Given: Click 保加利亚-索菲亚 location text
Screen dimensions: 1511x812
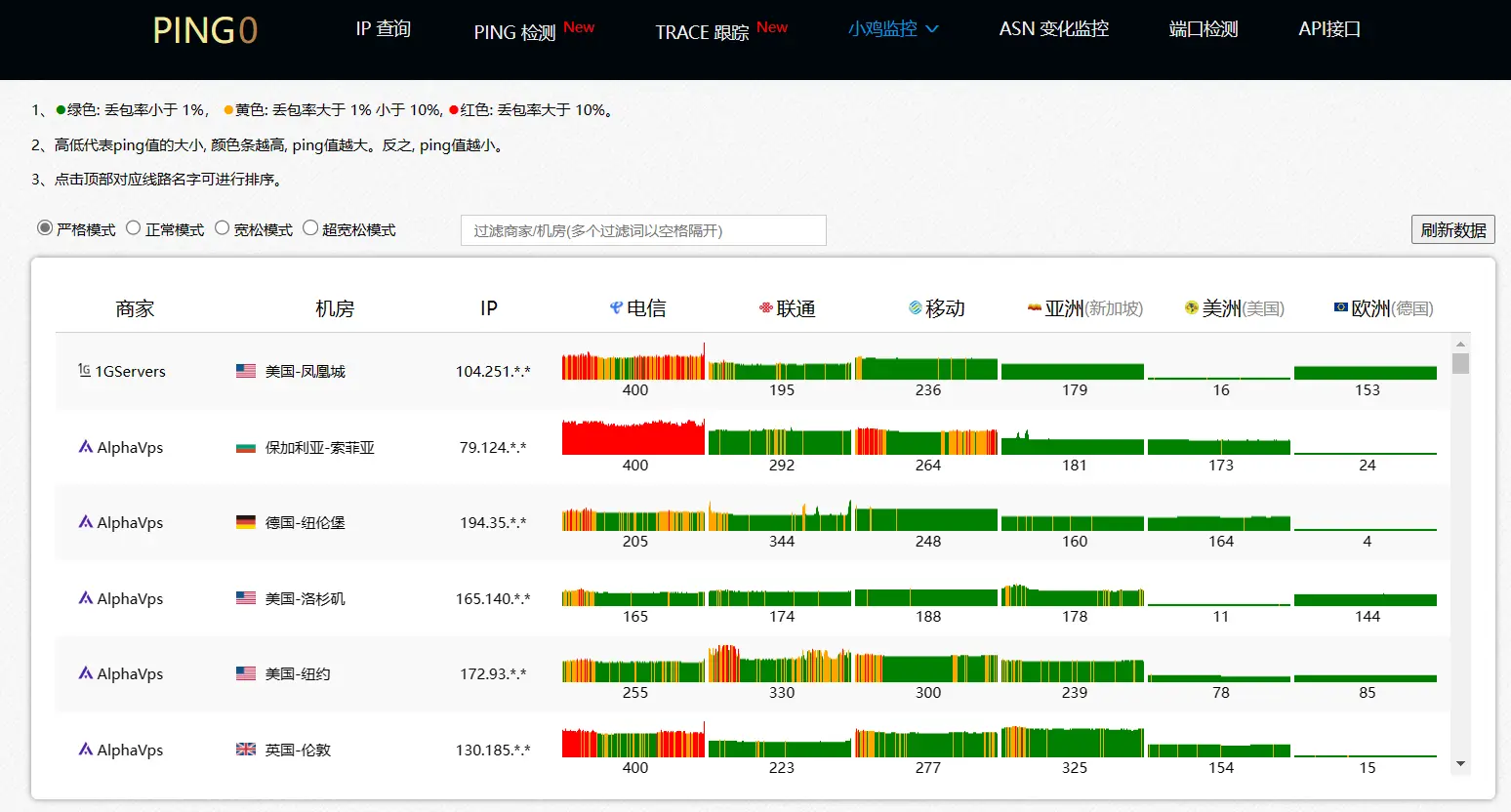Looking at the screenshot, I should [x=320, y=447].
